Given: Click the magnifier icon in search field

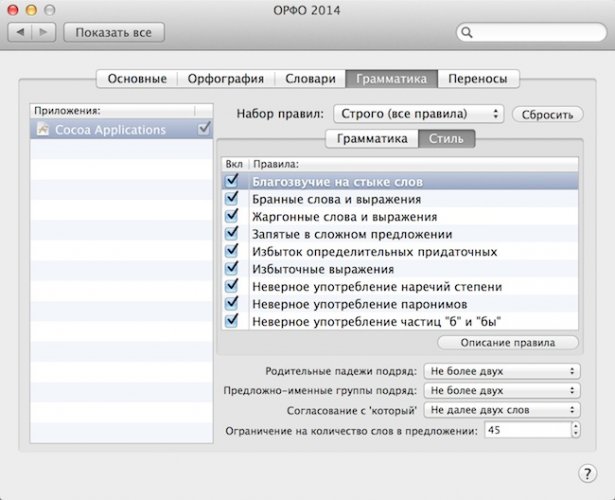Looking at the screenshot, I should point(467,33).
